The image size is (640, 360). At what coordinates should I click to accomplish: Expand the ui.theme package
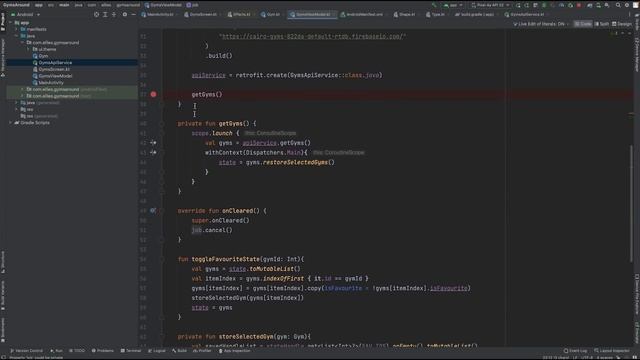point(29,49)
